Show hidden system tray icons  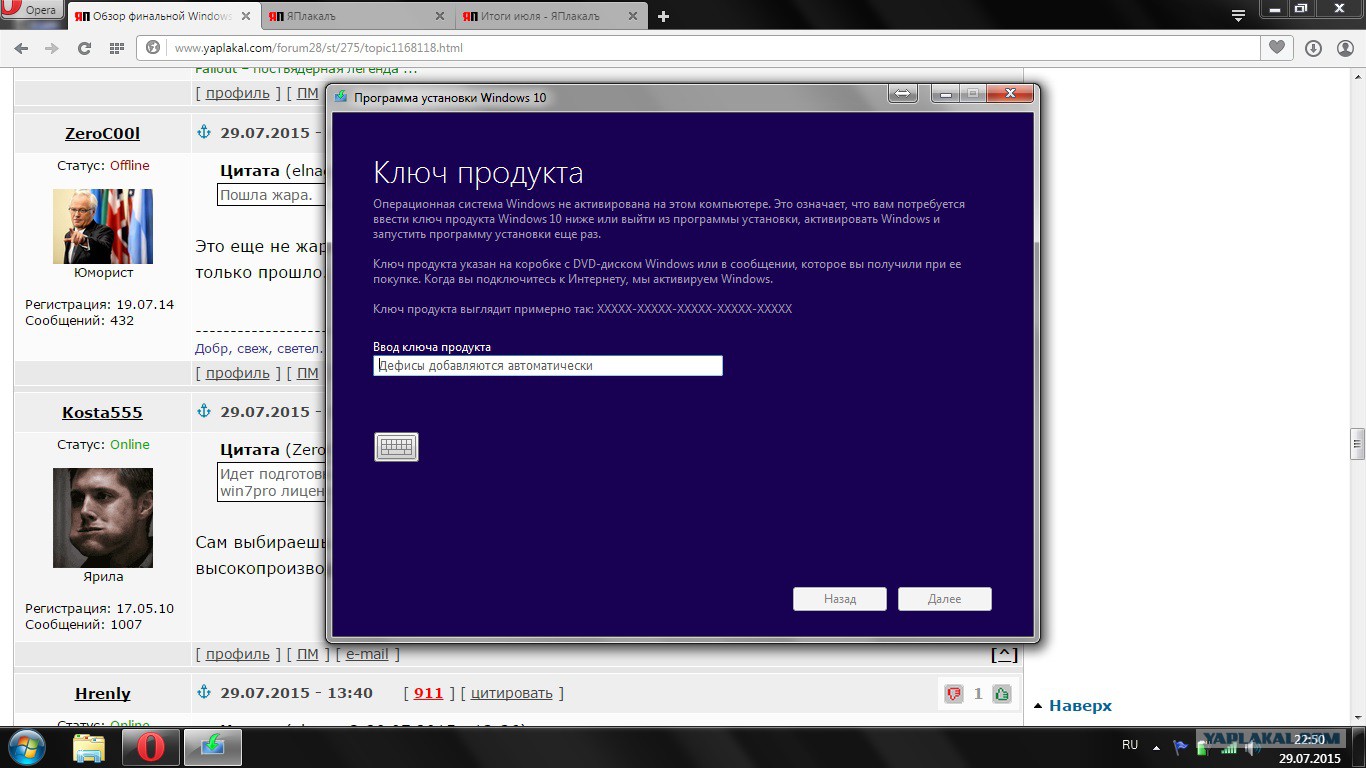point(1157,746)
